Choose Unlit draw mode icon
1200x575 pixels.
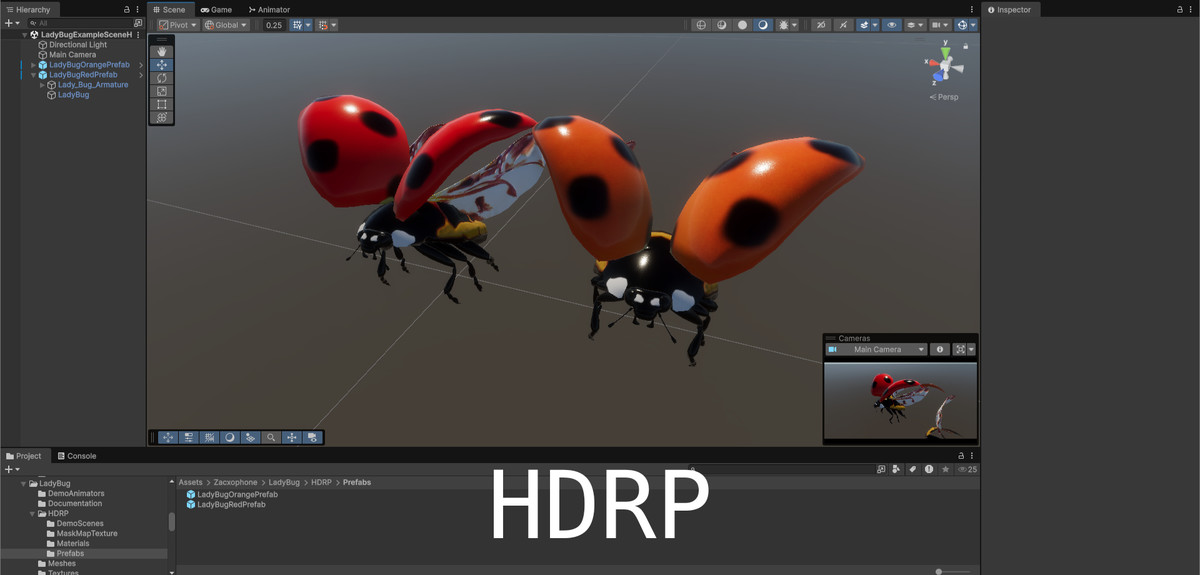742,25
